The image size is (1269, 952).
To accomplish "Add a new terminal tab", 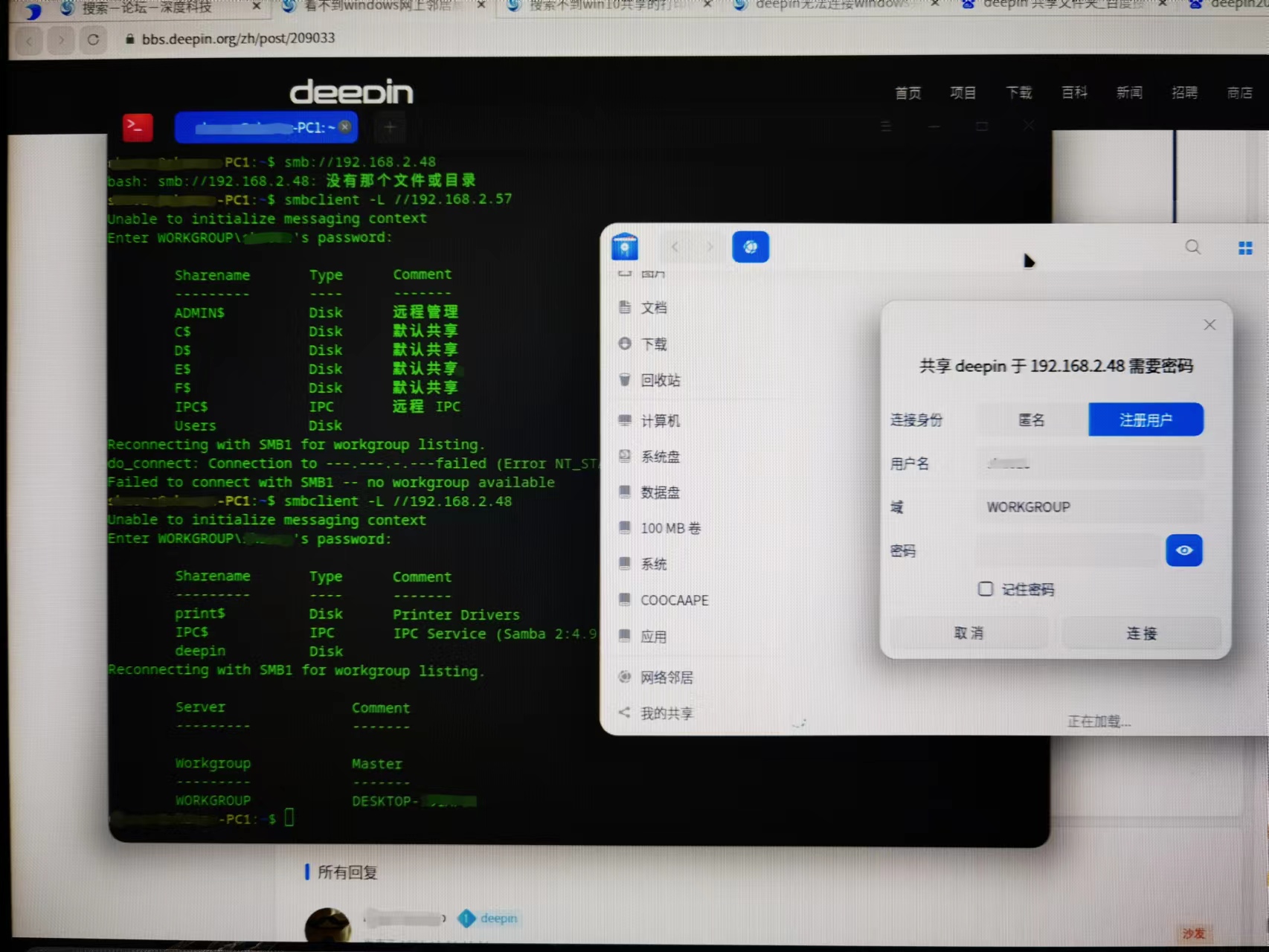I will [x=389, y=127].
